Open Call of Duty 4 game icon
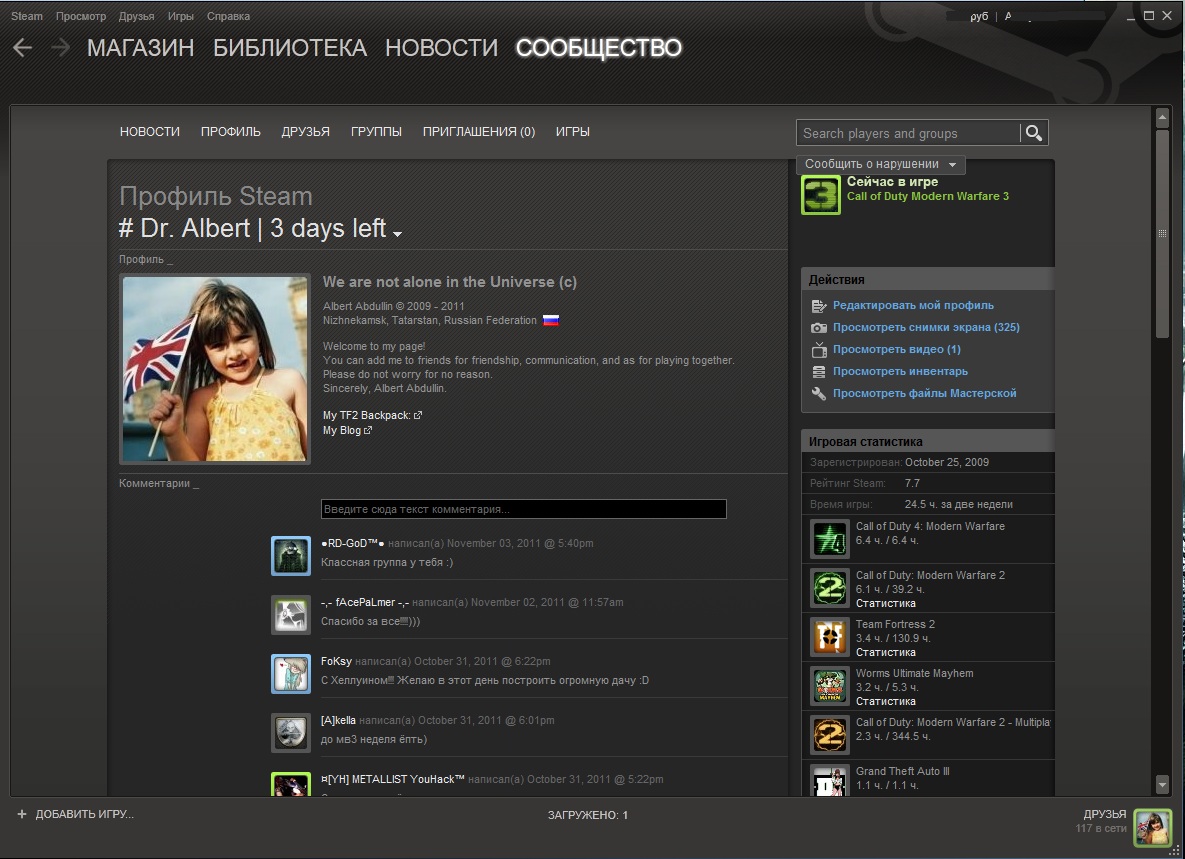Screen dimensions: 1185x859 pyautogui.click(x=829, y=539)
